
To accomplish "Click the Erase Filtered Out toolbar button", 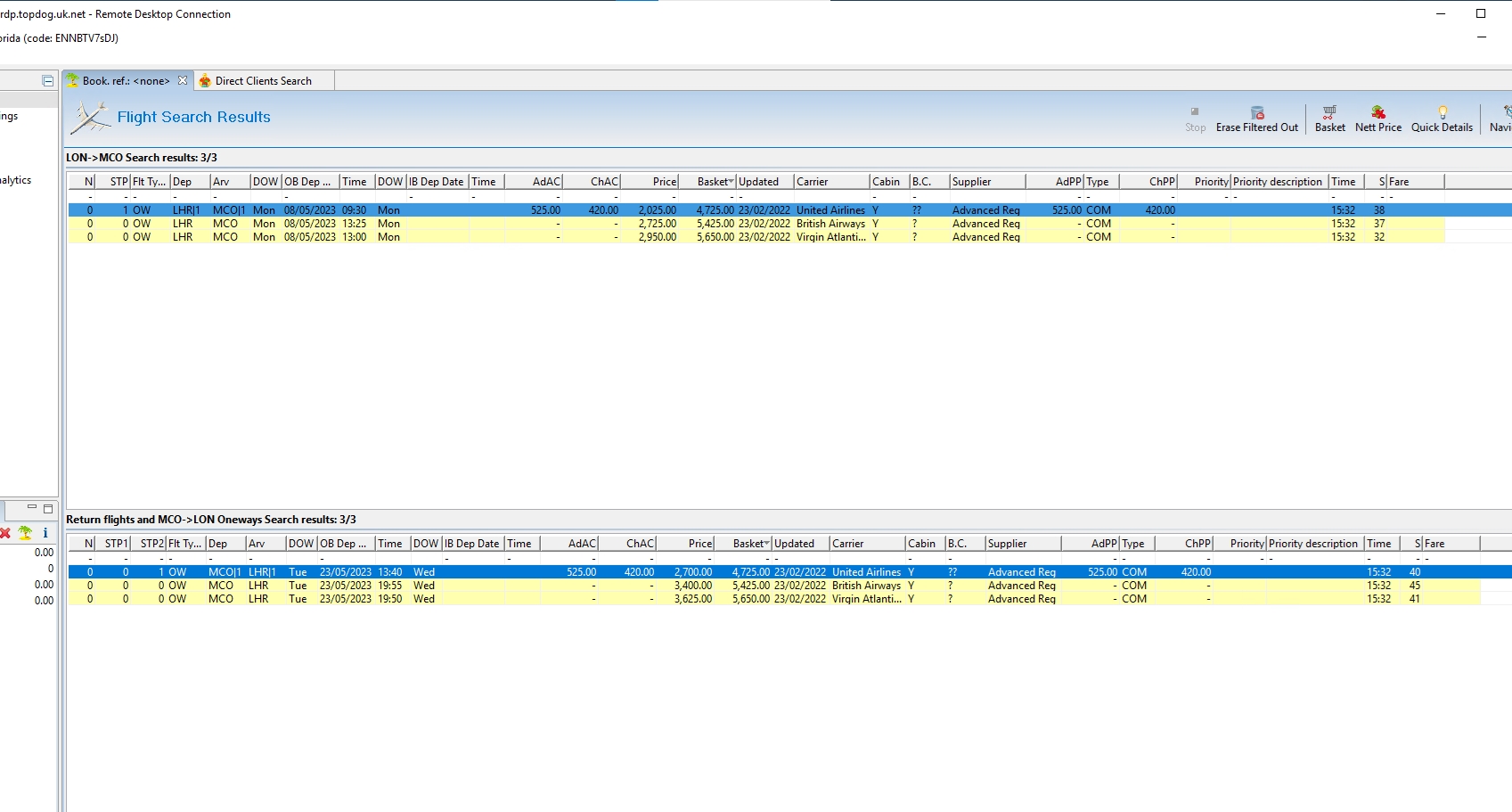I will (1256, 119).
